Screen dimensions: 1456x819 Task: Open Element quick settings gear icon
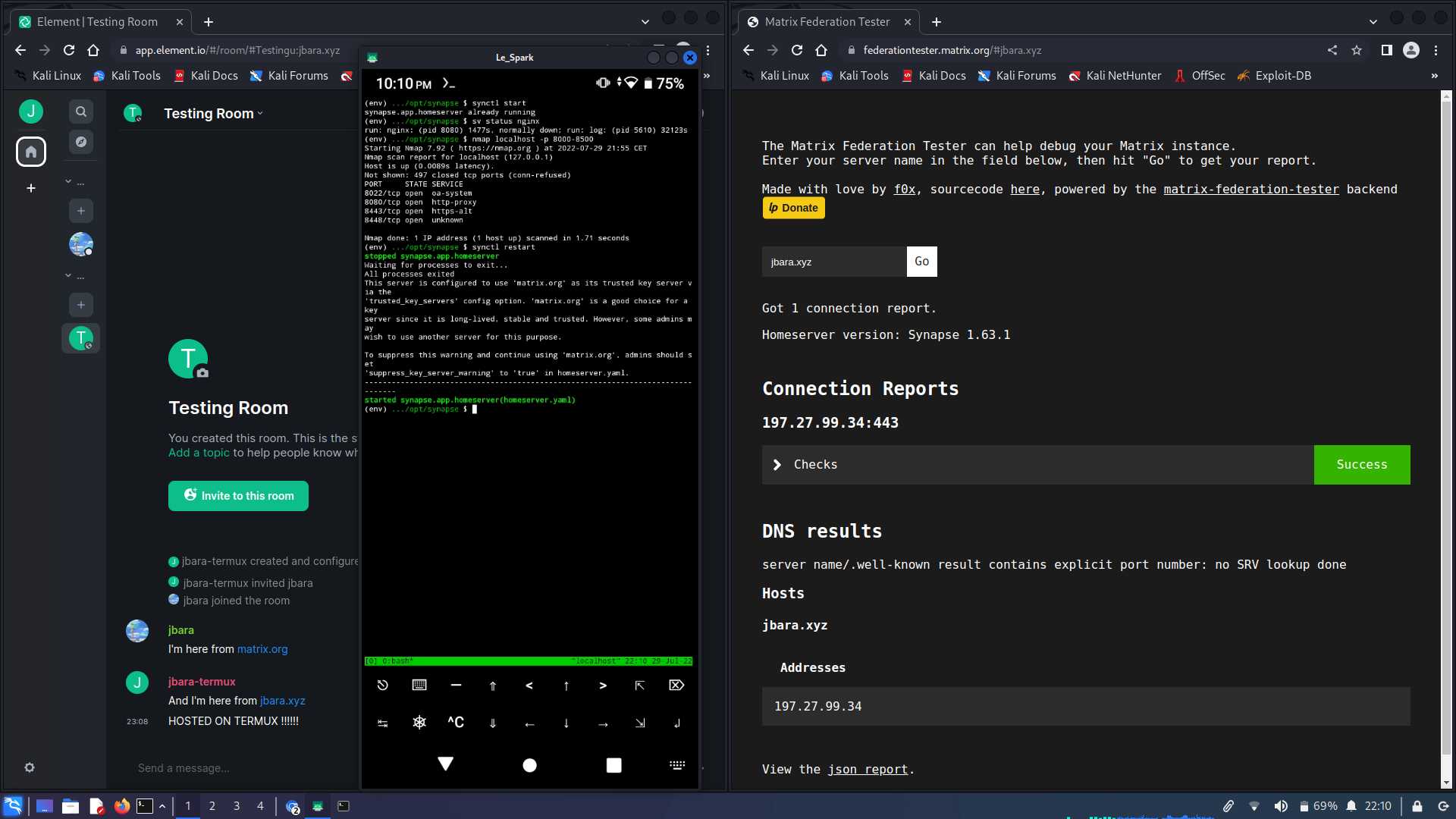30,767
